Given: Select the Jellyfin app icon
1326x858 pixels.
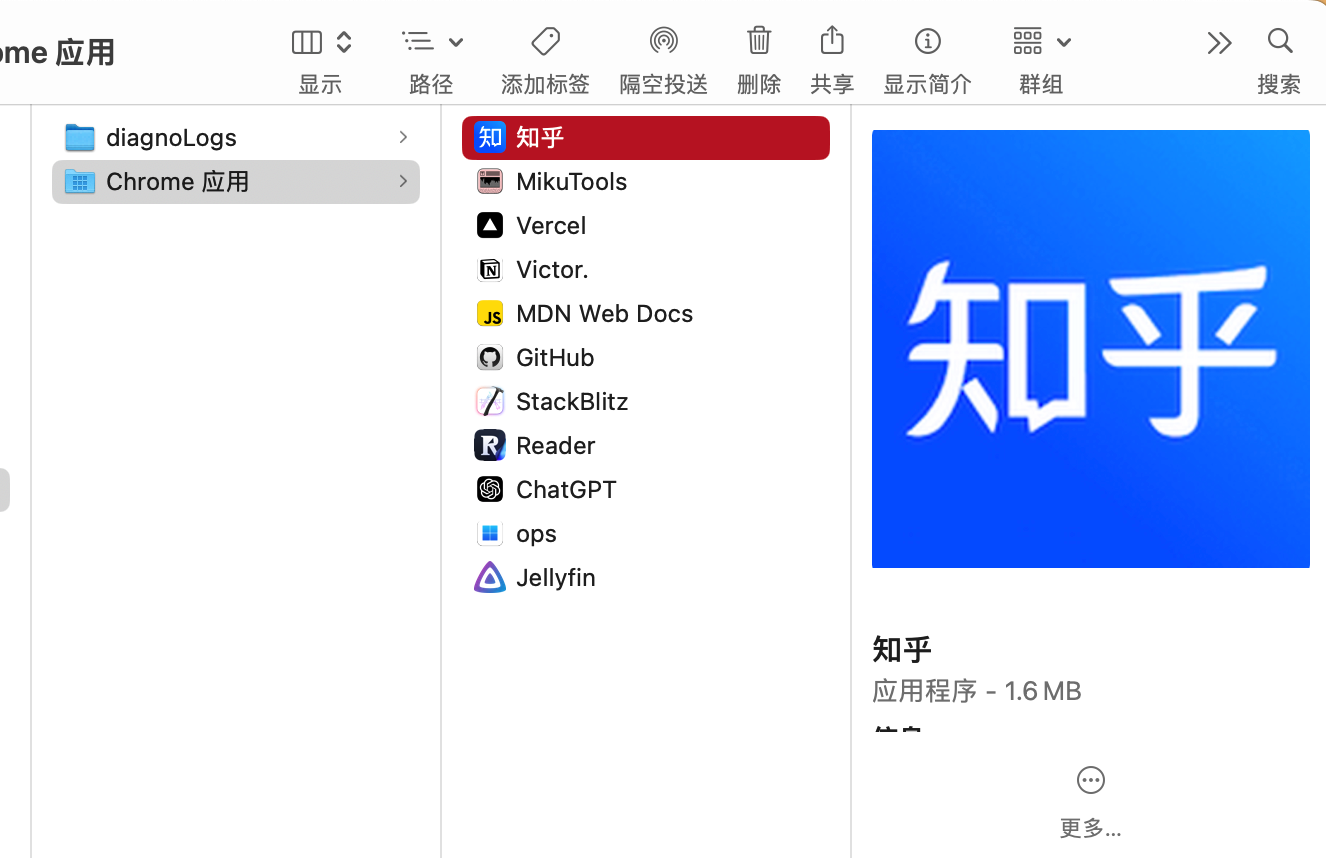Looking at the screenshot, I should (490, 577).
